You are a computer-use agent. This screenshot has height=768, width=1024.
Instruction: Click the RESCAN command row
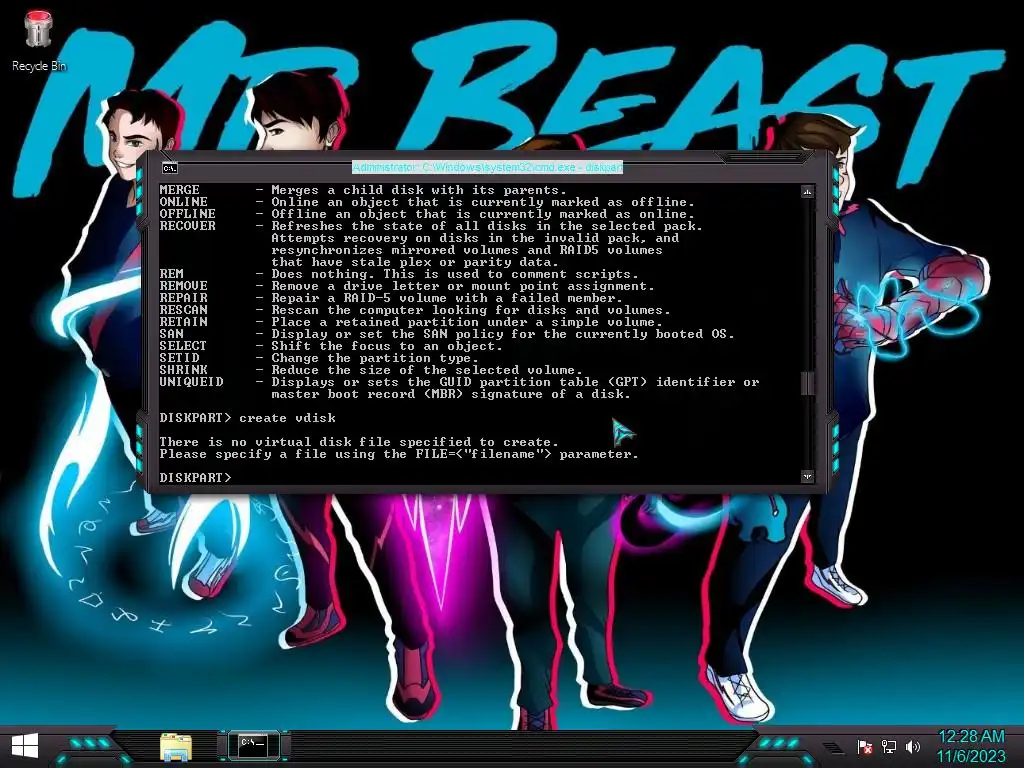(x=415, y=310)
